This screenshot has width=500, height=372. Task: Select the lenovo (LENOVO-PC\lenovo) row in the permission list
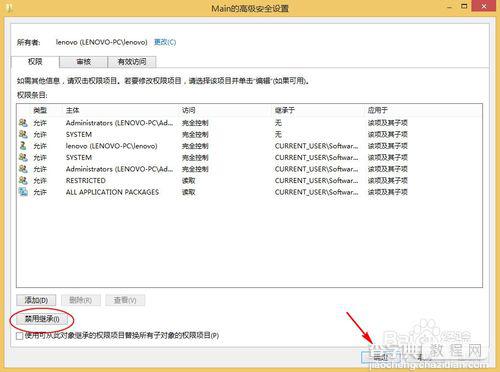click(249, 146)
